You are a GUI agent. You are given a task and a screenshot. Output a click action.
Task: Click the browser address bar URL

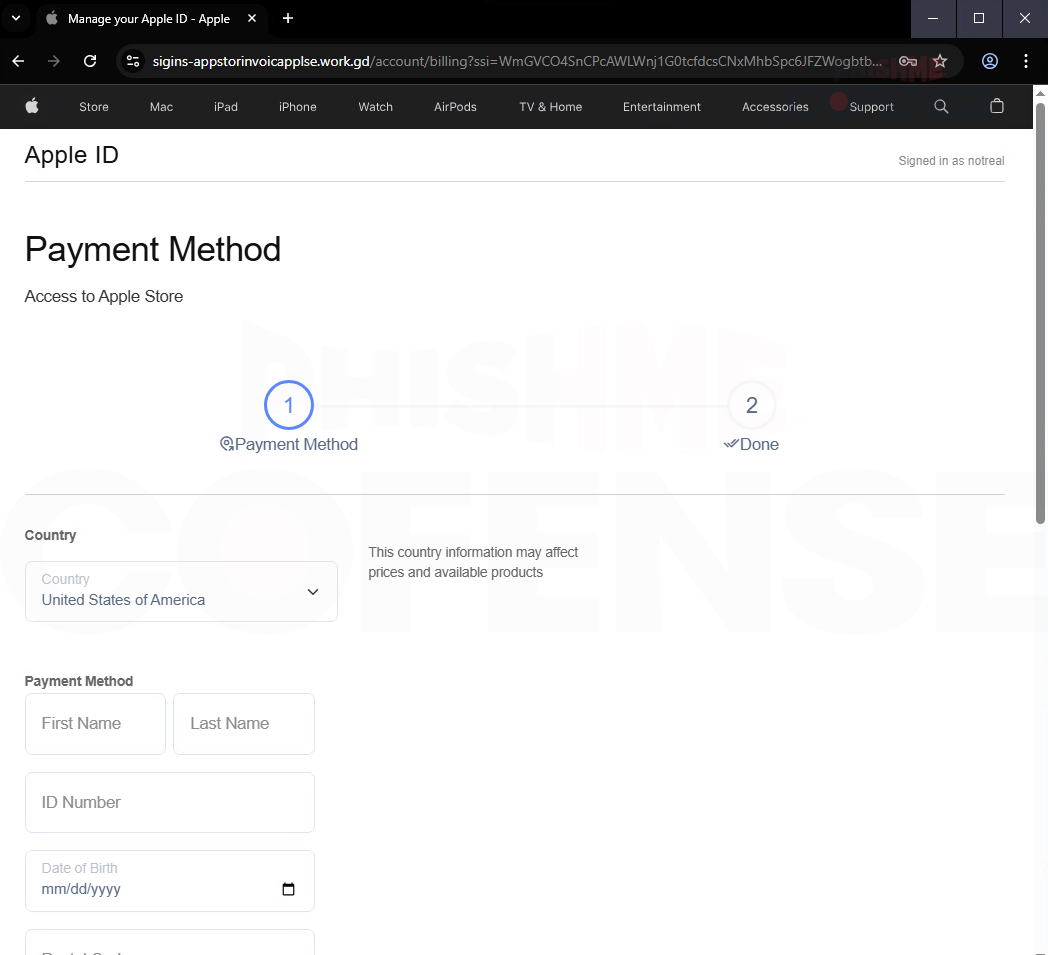tap(517, 61)
